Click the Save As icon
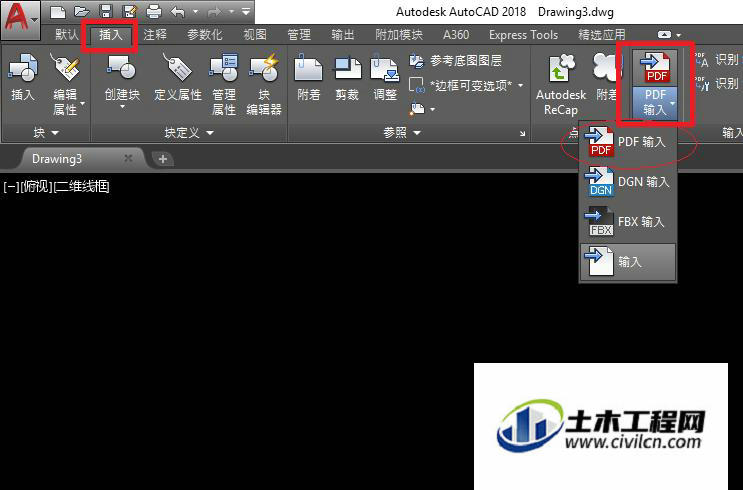 [x=129, y=11]
